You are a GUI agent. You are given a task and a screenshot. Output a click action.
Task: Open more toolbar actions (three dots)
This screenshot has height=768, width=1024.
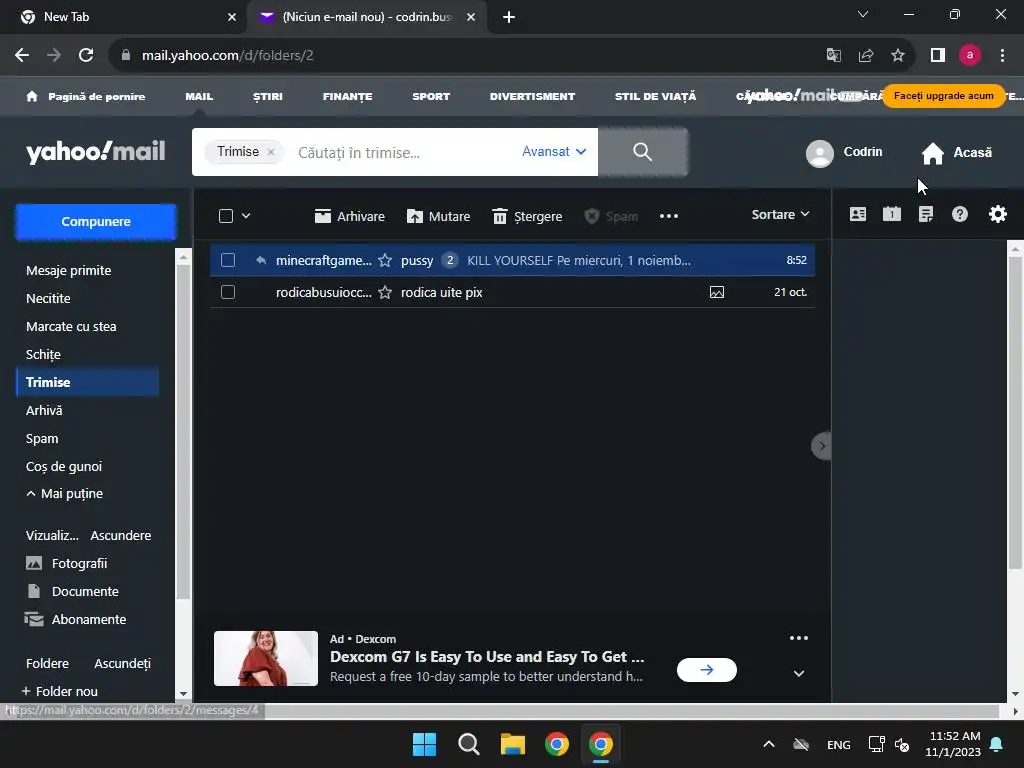[669, 216]
